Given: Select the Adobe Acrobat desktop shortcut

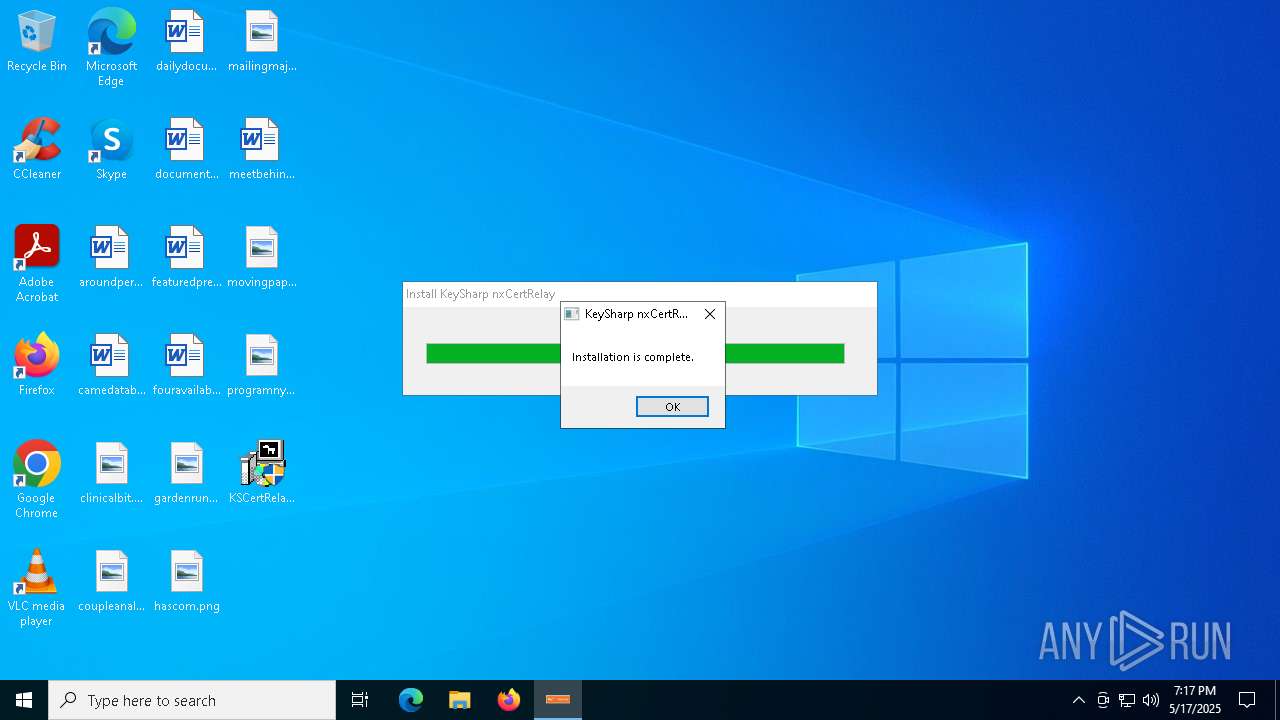Looking at the screenshot, I should click(x=37, y=264).
